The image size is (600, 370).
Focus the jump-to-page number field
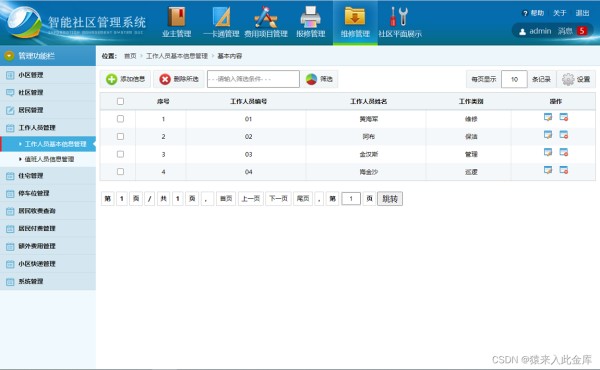pos(351,199)
